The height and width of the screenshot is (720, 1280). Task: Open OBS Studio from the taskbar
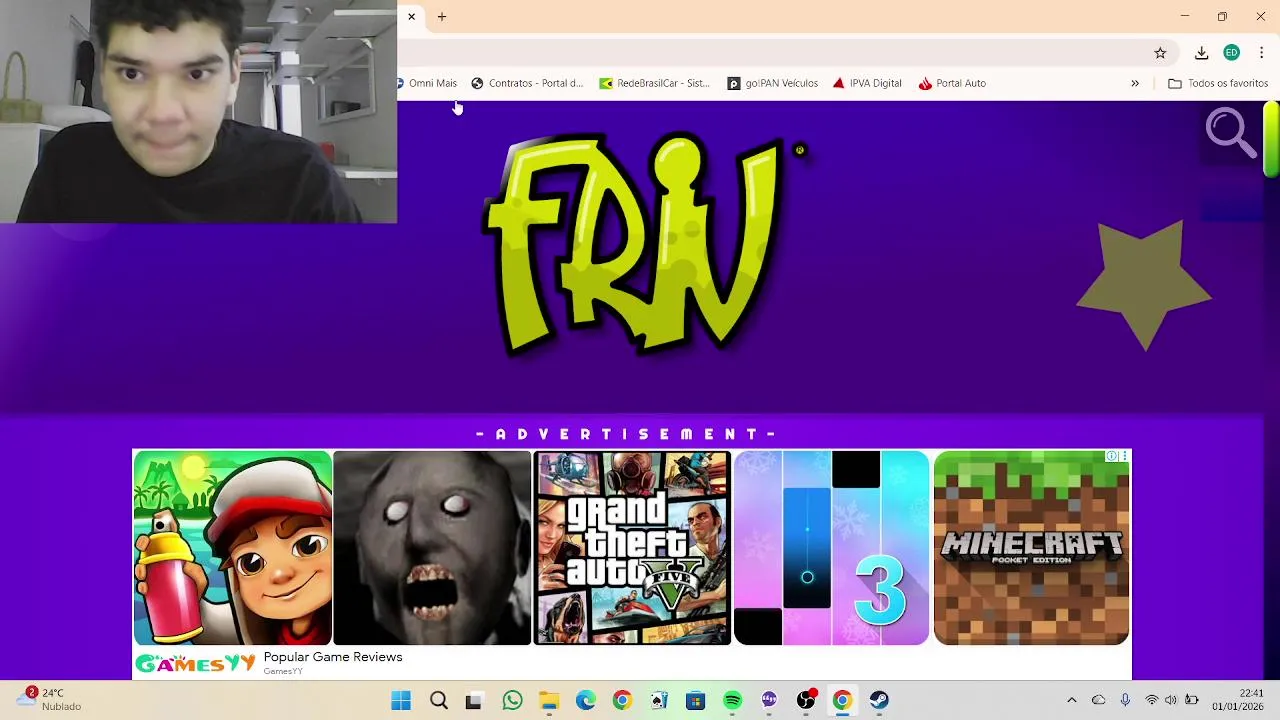tap(806, 700)
